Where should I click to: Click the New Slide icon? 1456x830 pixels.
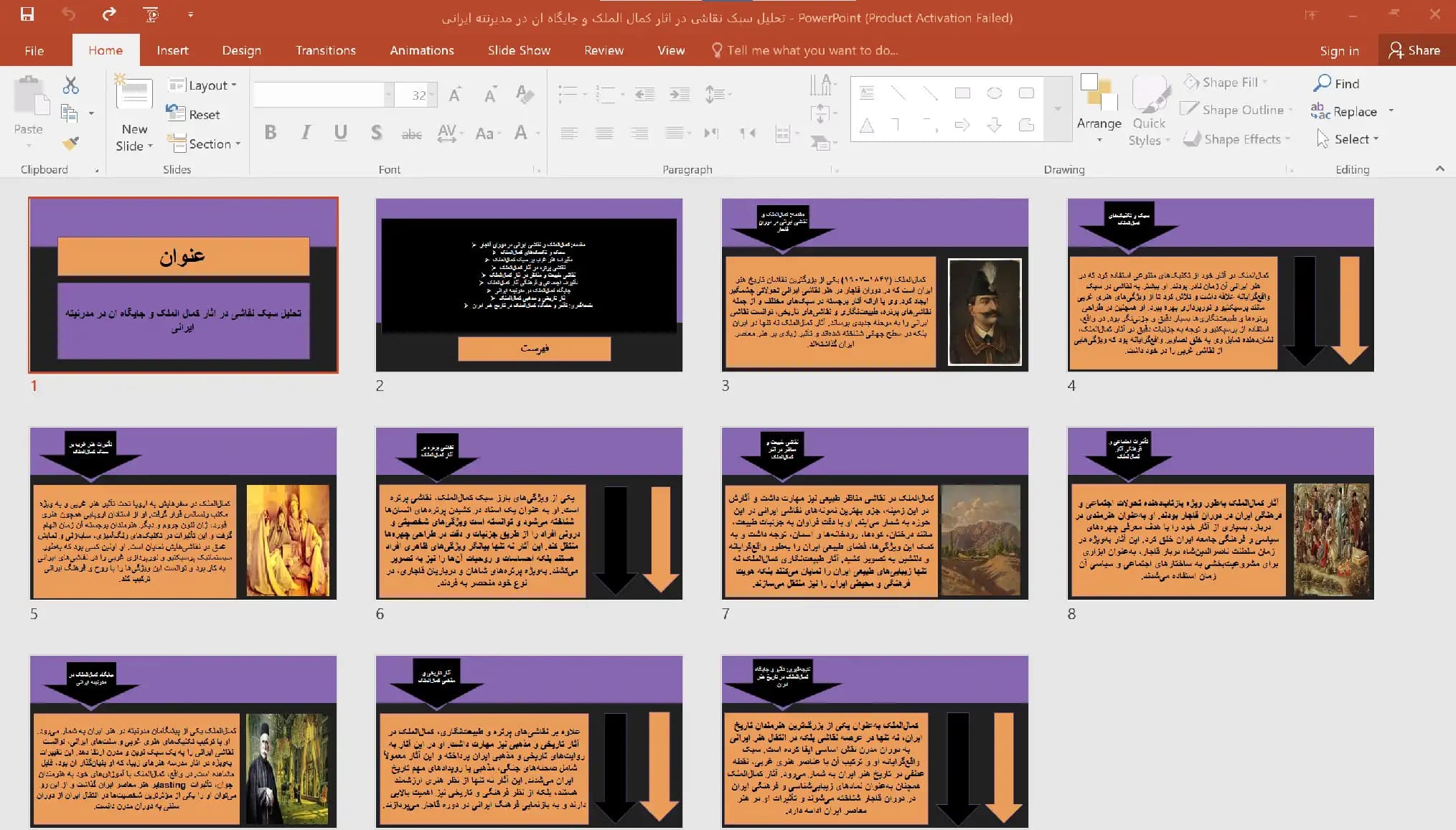134,95
